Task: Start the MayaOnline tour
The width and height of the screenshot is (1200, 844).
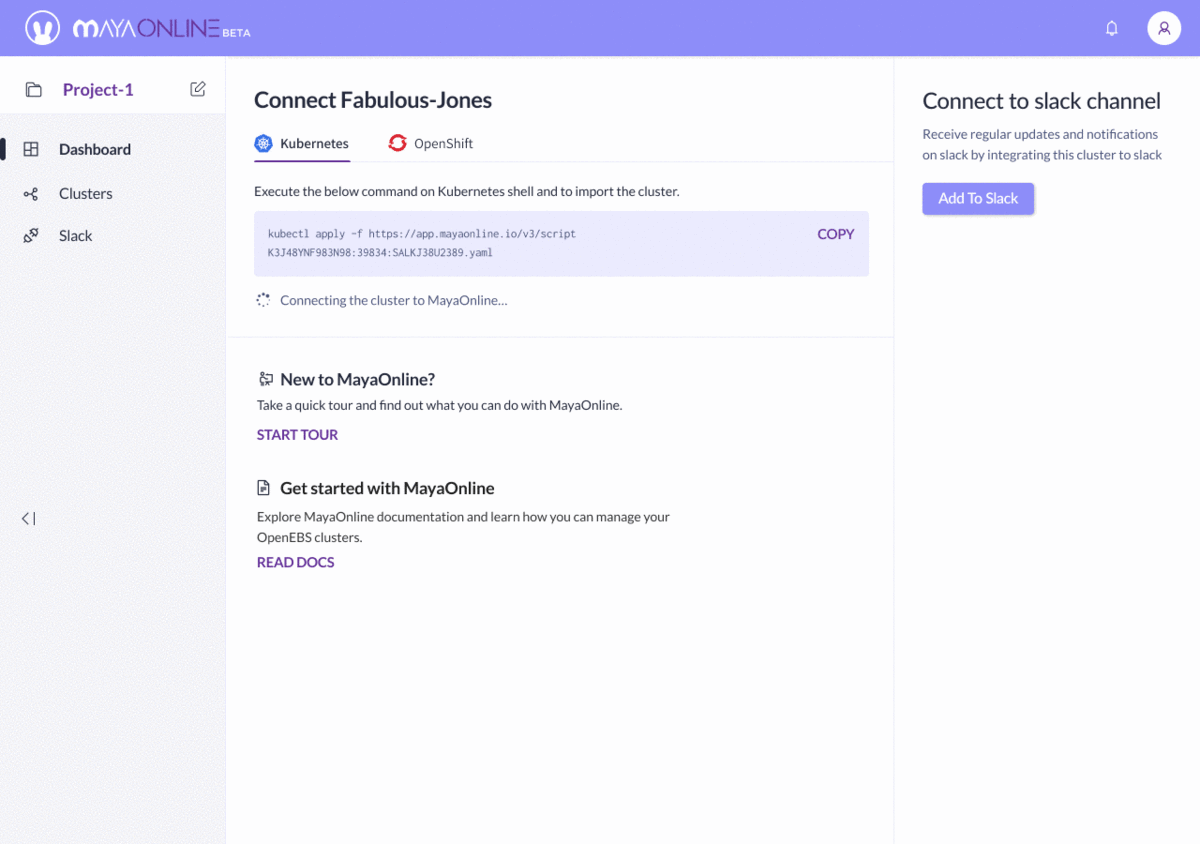Action: coord(297,435)
